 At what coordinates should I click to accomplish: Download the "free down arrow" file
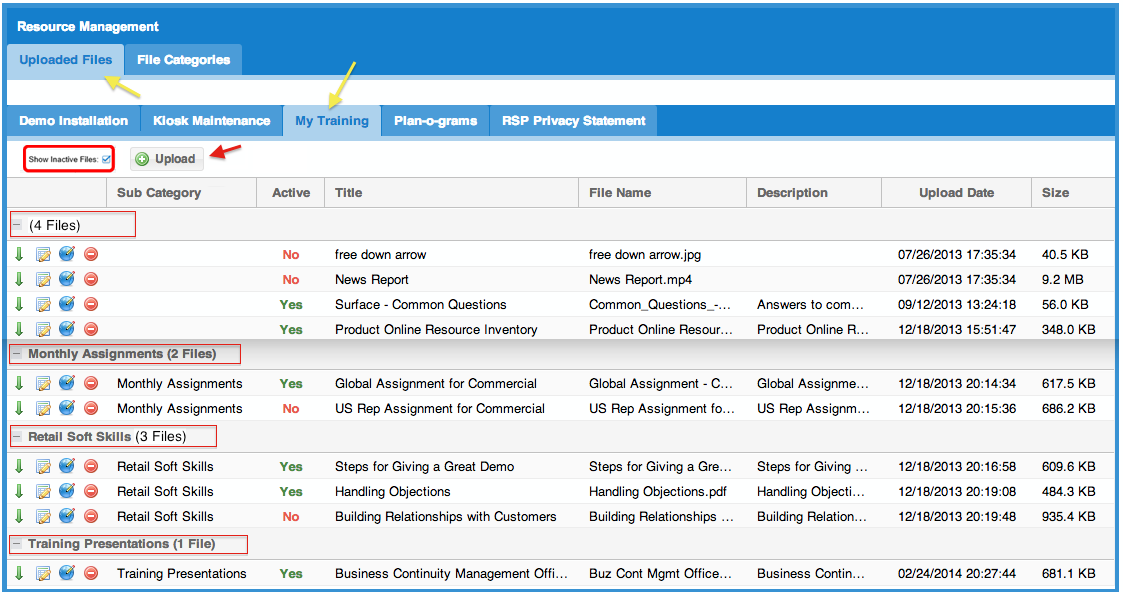19,254
